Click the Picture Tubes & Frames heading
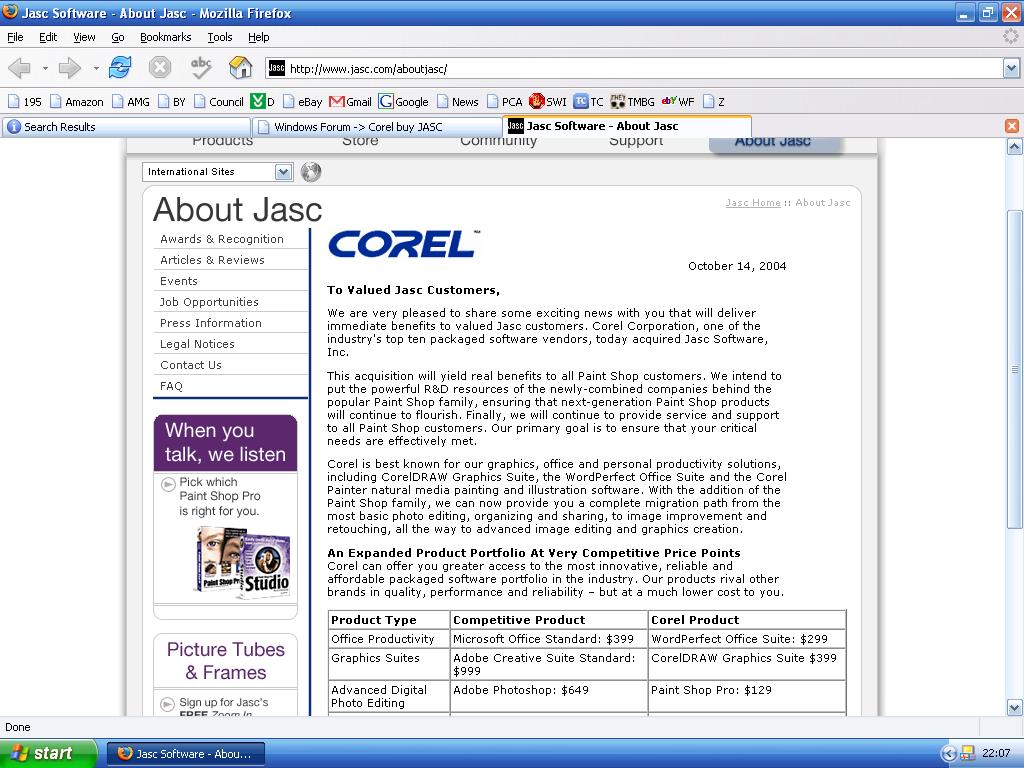The width and height of the screenshot is (1024, 768). coord(226,661)
